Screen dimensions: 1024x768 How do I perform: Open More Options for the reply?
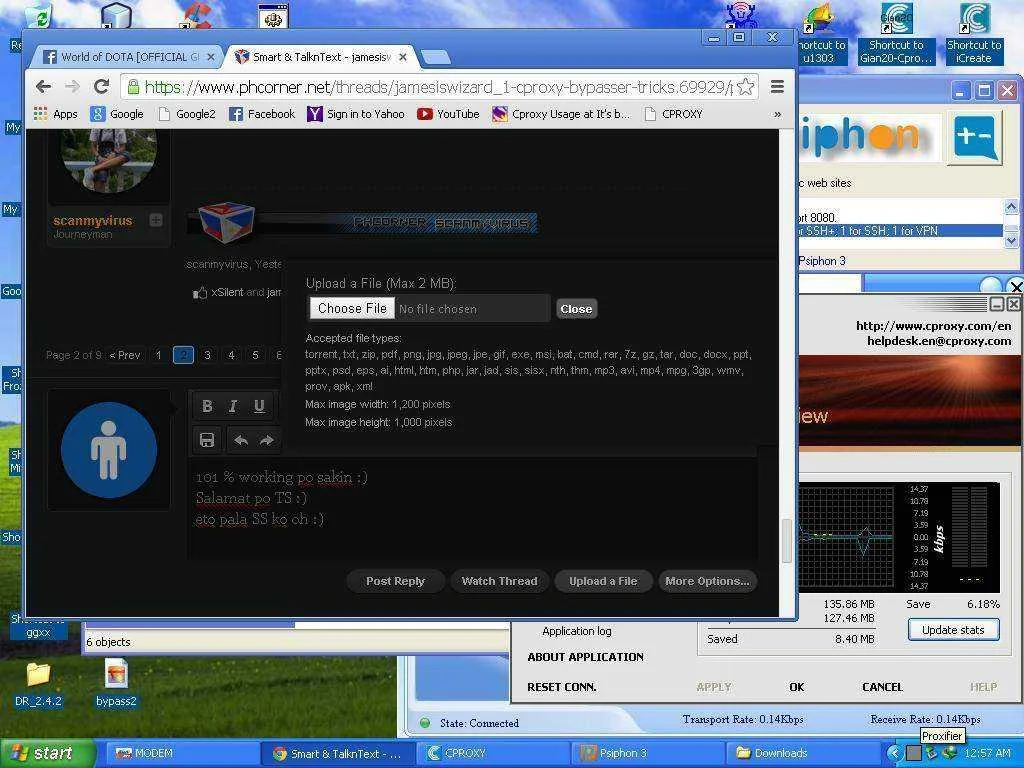(707, 581)
